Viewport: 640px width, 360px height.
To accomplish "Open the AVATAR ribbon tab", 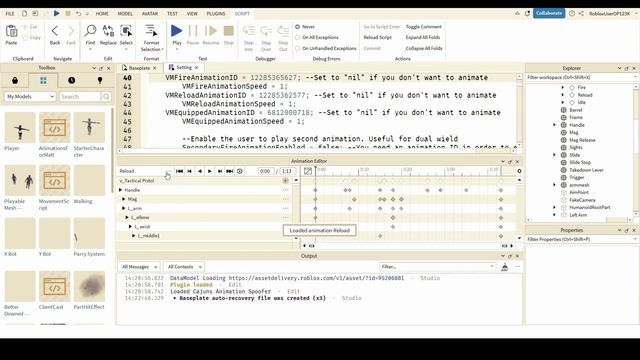I will coord(150,14).
